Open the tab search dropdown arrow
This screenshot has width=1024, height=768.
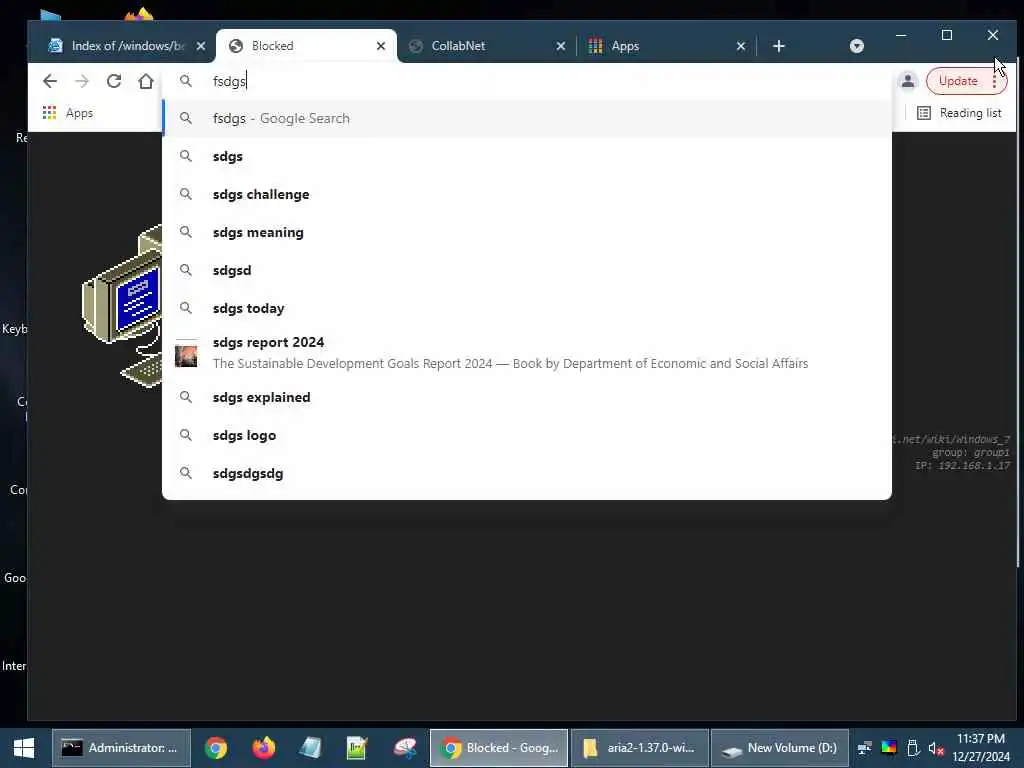(x=857, y=46)
